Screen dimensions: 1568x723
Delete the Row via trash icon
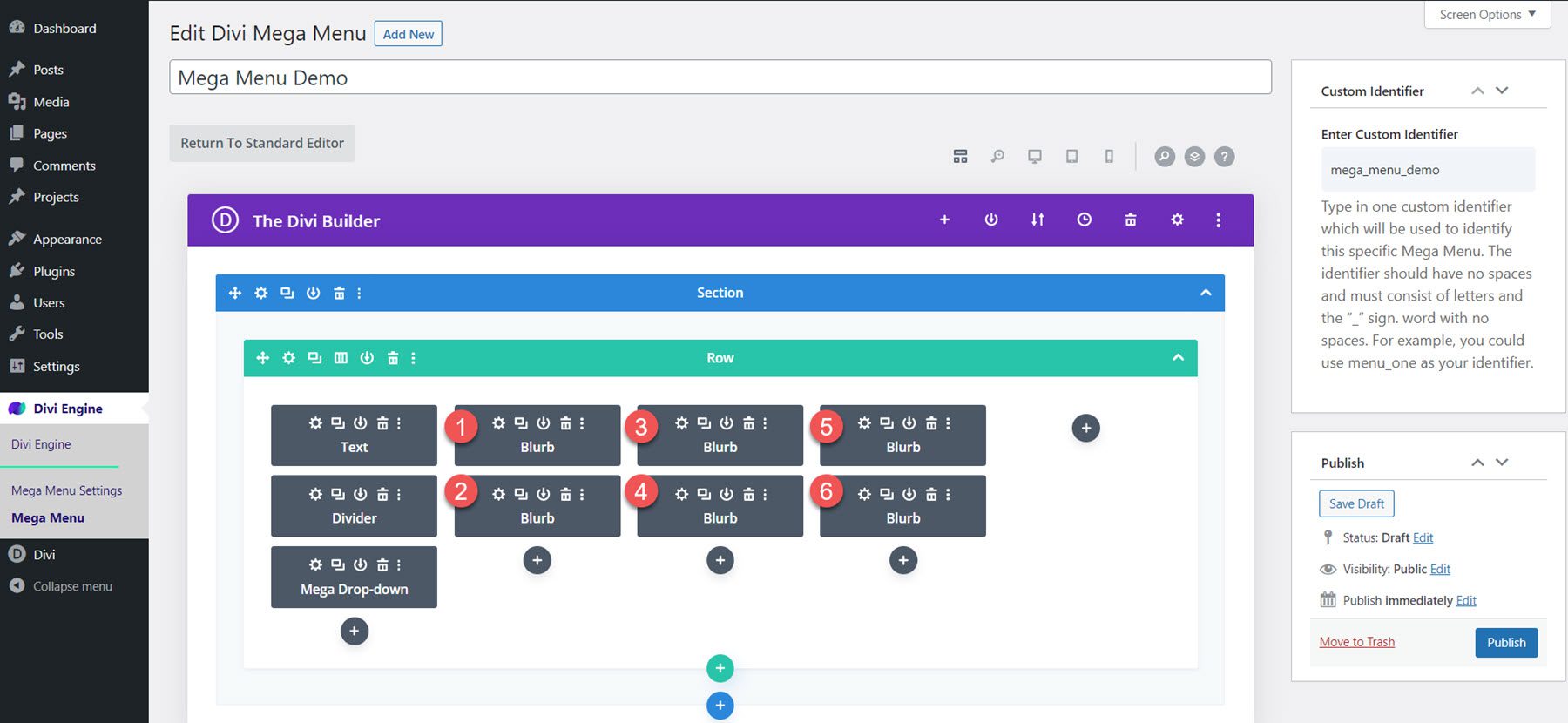pyautogui.click(x=393, y=358)
